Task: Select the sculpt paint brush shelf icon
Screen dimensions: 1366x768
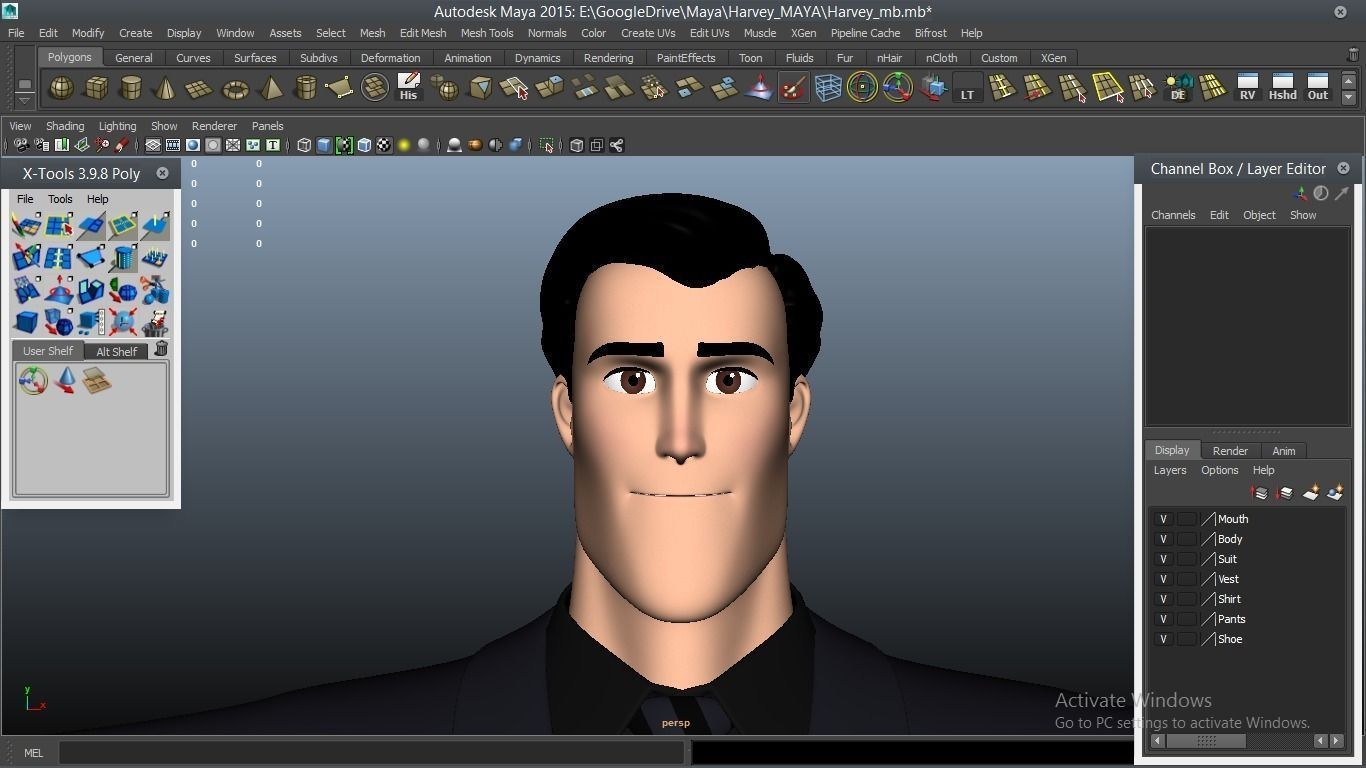Action: (x=793, y=88)
